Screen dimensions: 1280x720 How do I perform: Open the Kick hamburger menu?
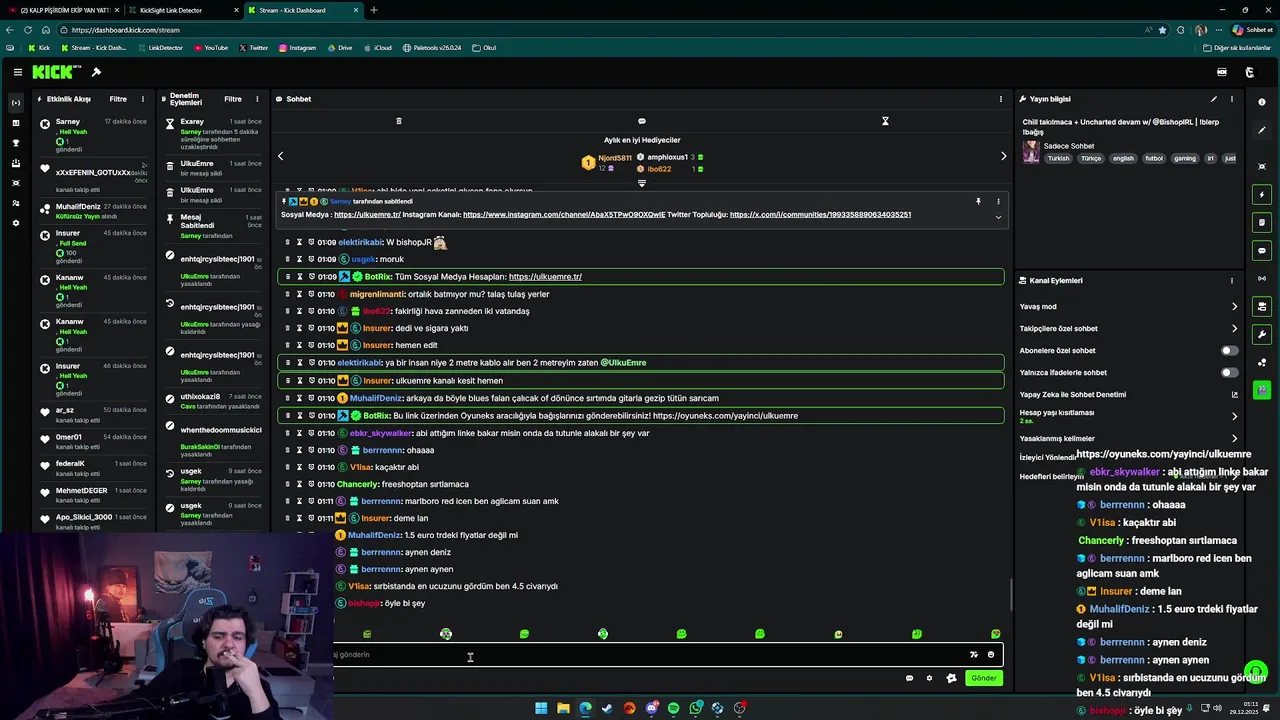(x=18, y=72)
